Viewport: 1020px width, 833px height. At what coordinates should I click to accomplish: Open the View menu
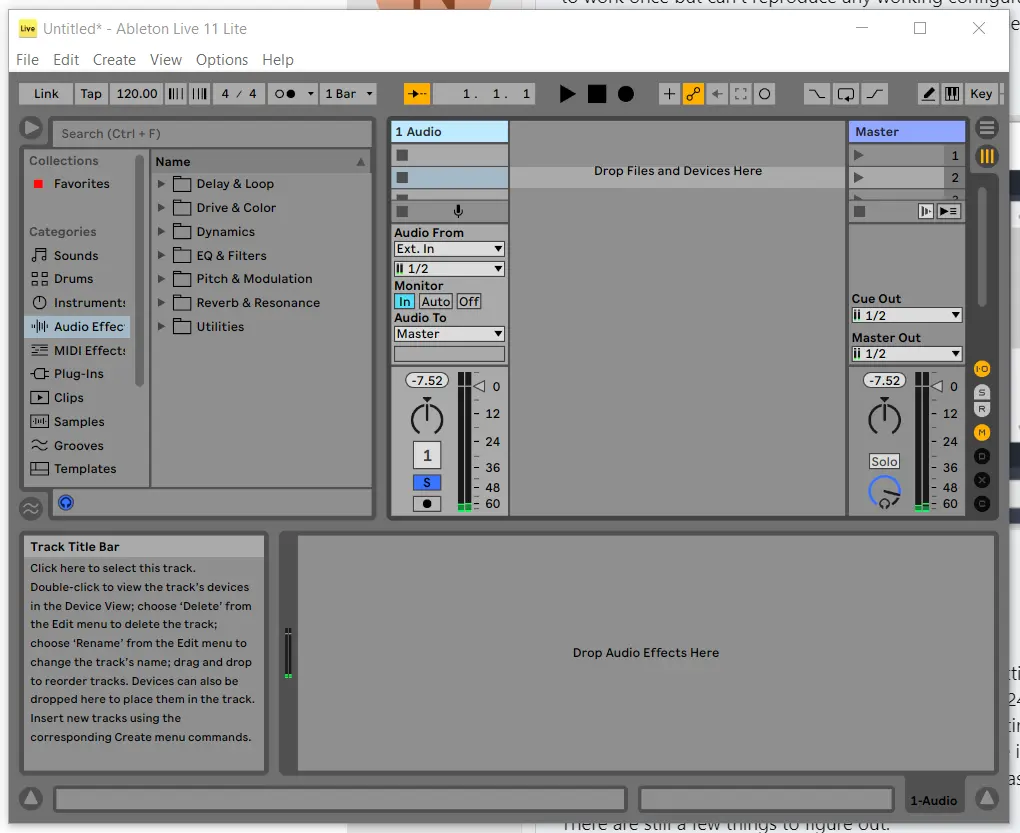pyautogui.click(x=166, y=60)
